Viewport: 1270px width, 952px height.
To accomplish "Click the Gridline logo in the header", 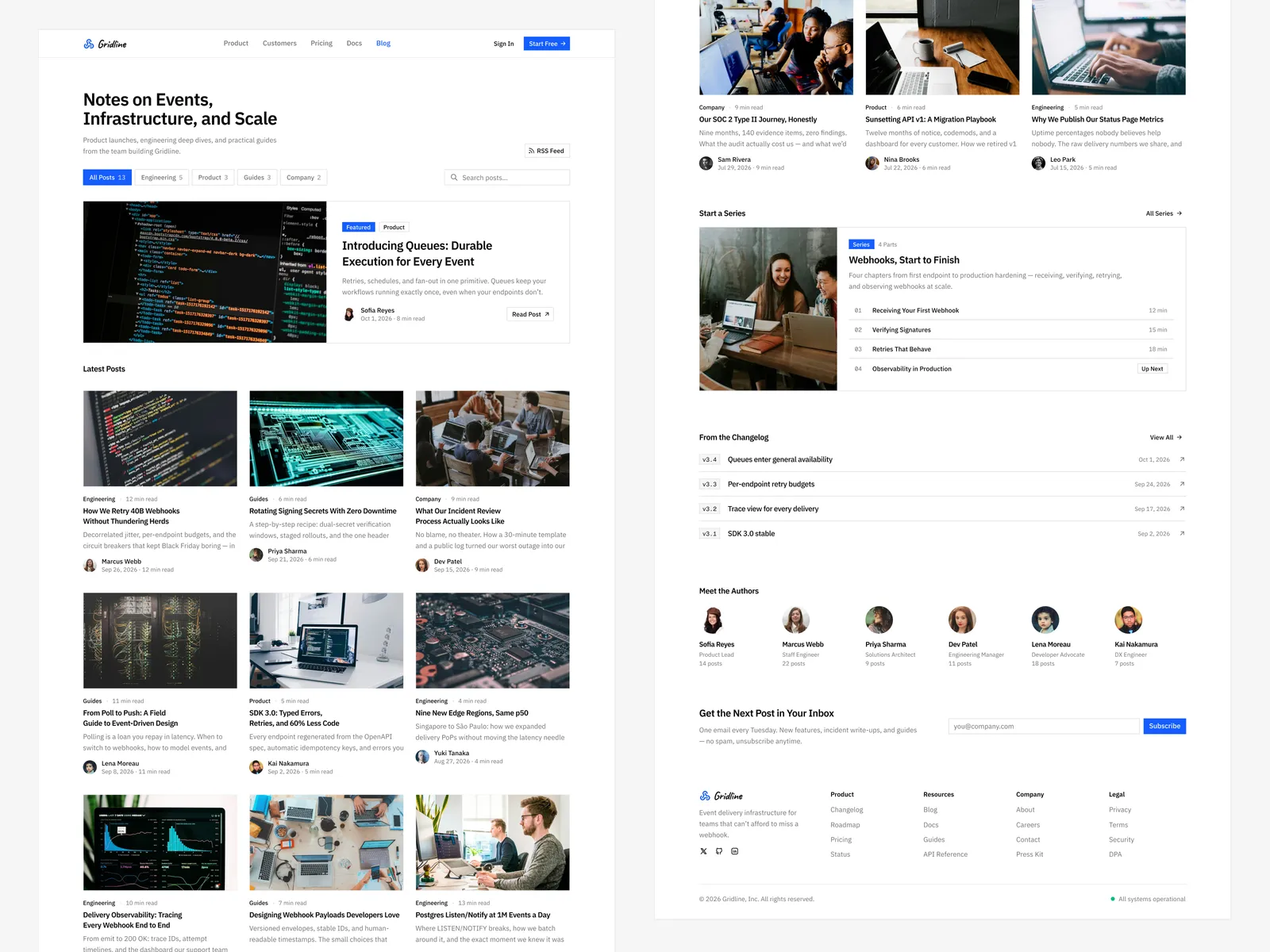I will click(x=105, y=44).
